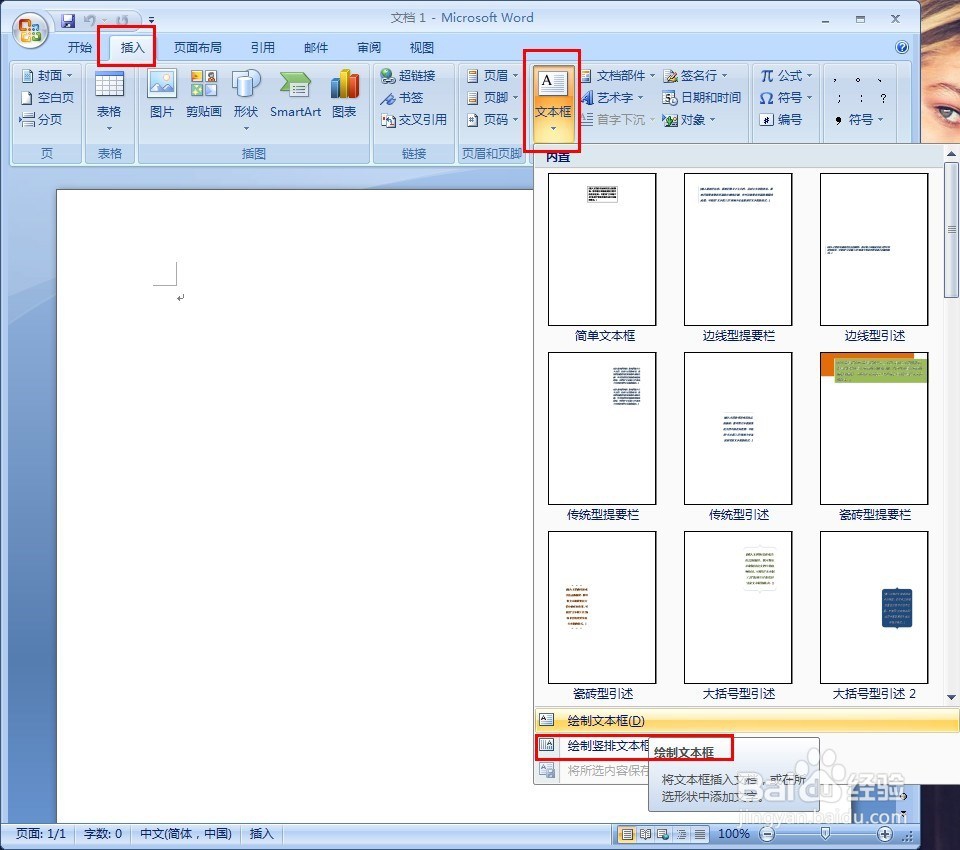Undo last action in quick access toolbar
The image size is (960, 850).
tap(89, 21)
